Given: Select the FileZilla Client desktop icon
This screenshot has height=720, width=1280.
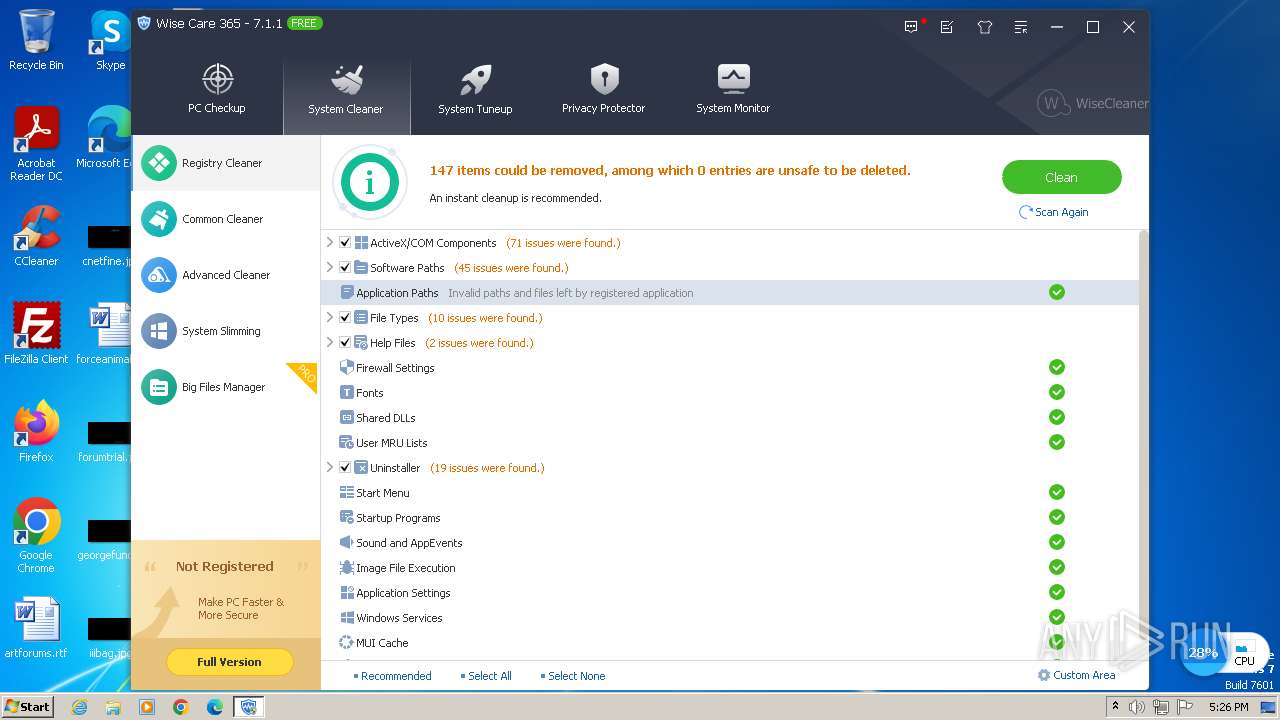Looking at the screenshot, I should [36, 333].
